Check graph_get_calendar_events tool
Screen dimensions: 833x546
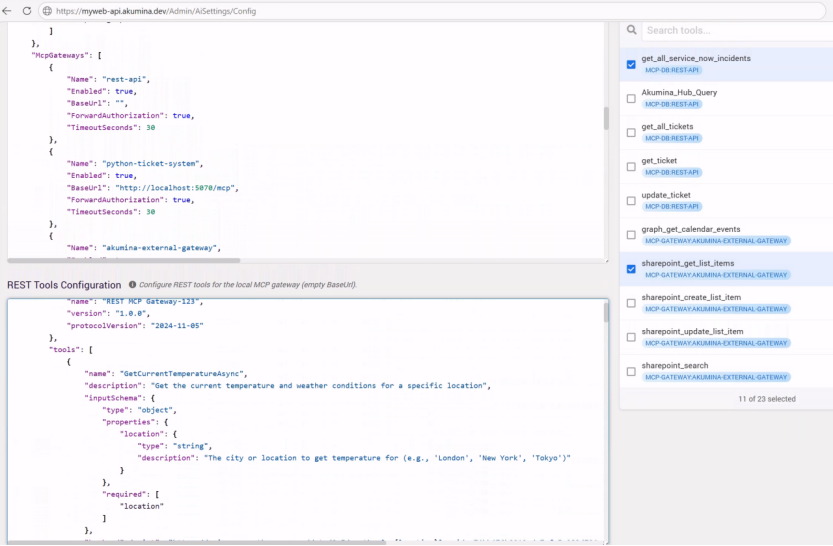click(631, 235)
